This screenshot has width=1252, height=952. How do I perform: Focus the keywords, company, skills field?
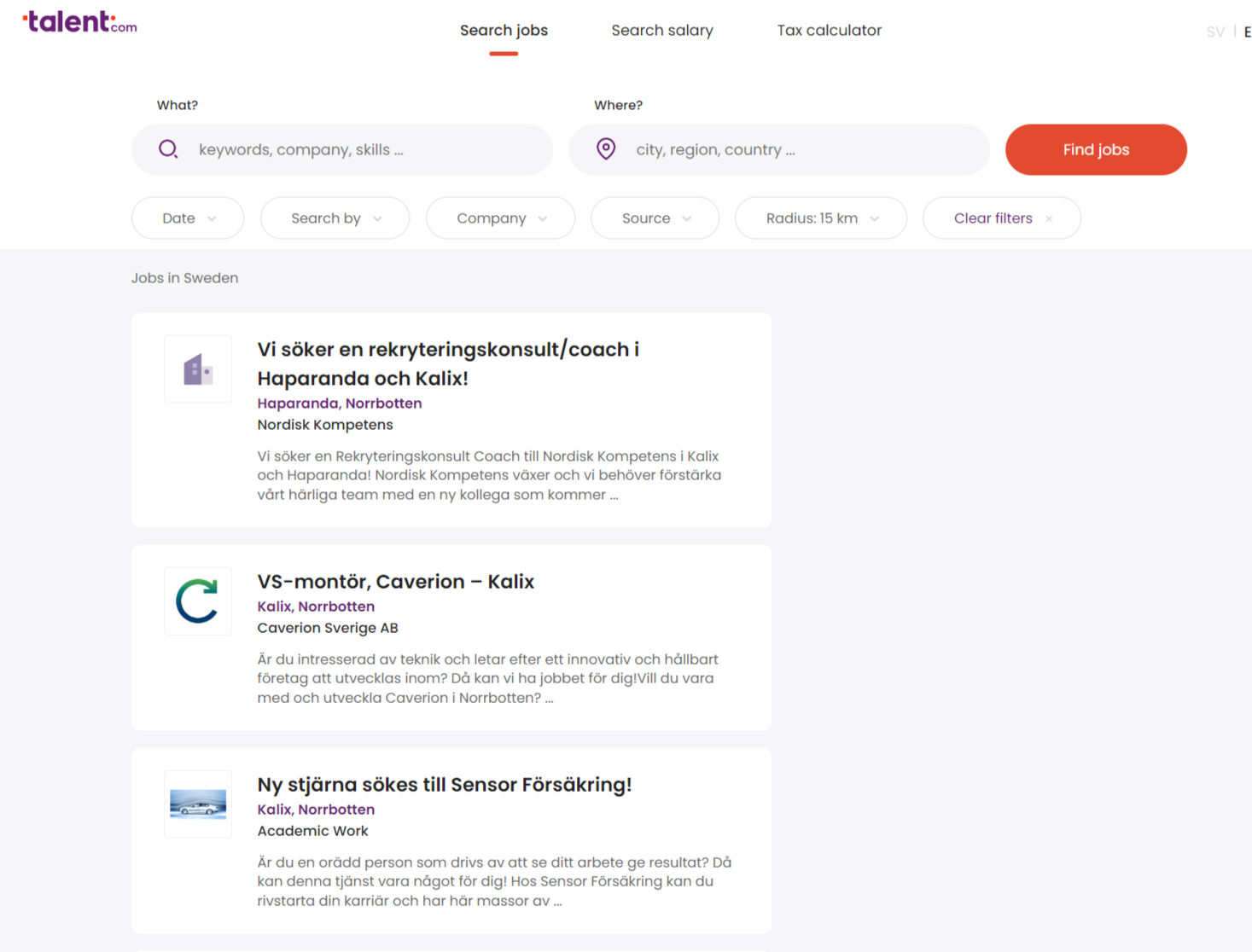[342, 149]
